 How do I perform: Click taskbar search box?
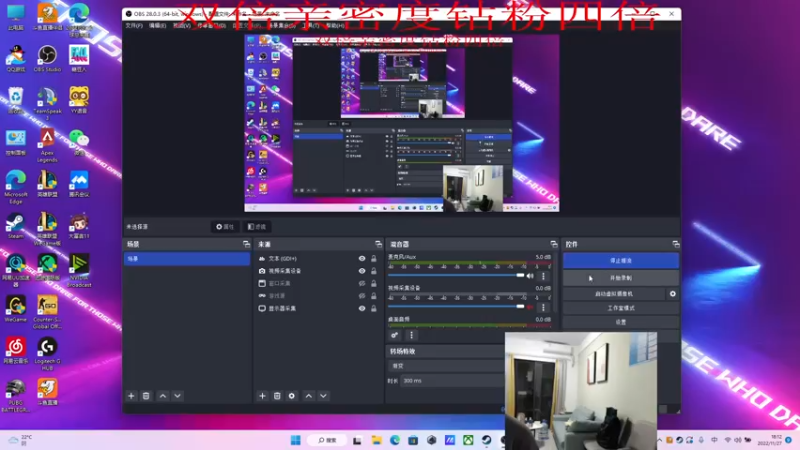pyautogui.click(x=327, y=440)
